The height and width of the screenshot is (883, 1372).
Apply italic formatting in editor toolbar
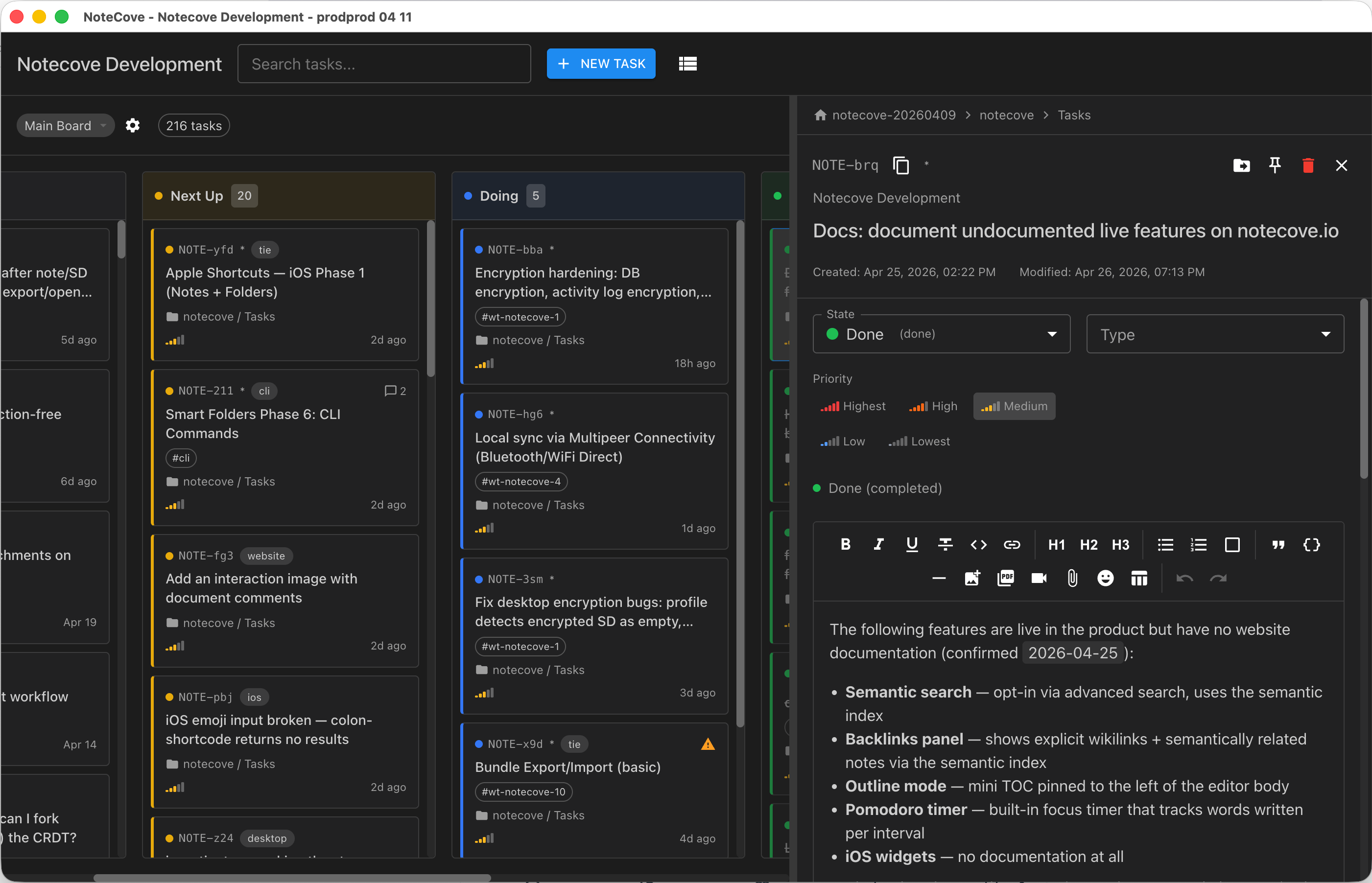pyautogui.click(x=878, y=544)
